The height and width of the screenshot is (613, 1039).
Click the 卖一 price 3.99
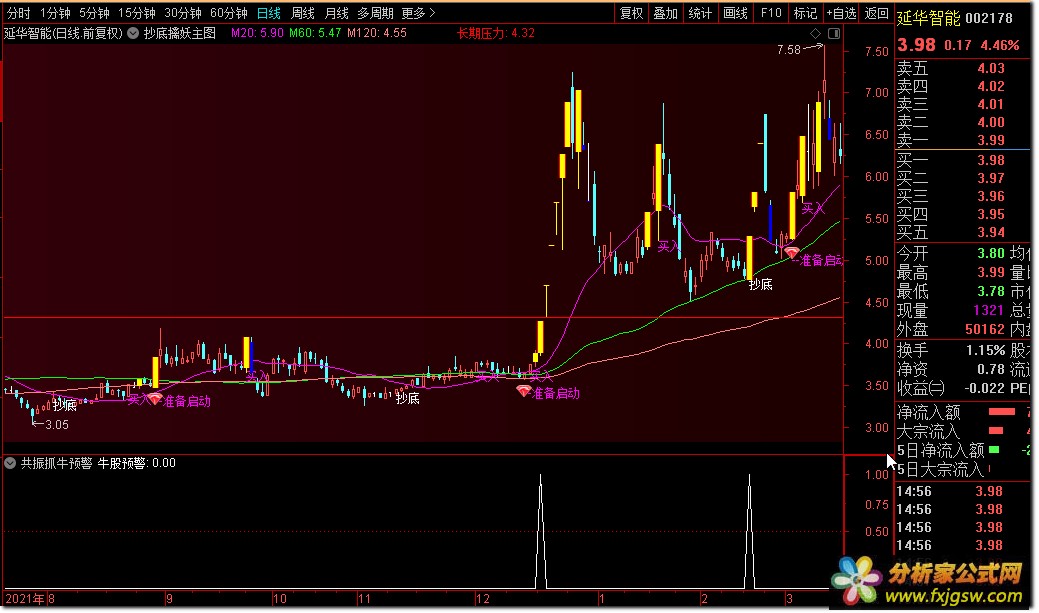point(991,140)
